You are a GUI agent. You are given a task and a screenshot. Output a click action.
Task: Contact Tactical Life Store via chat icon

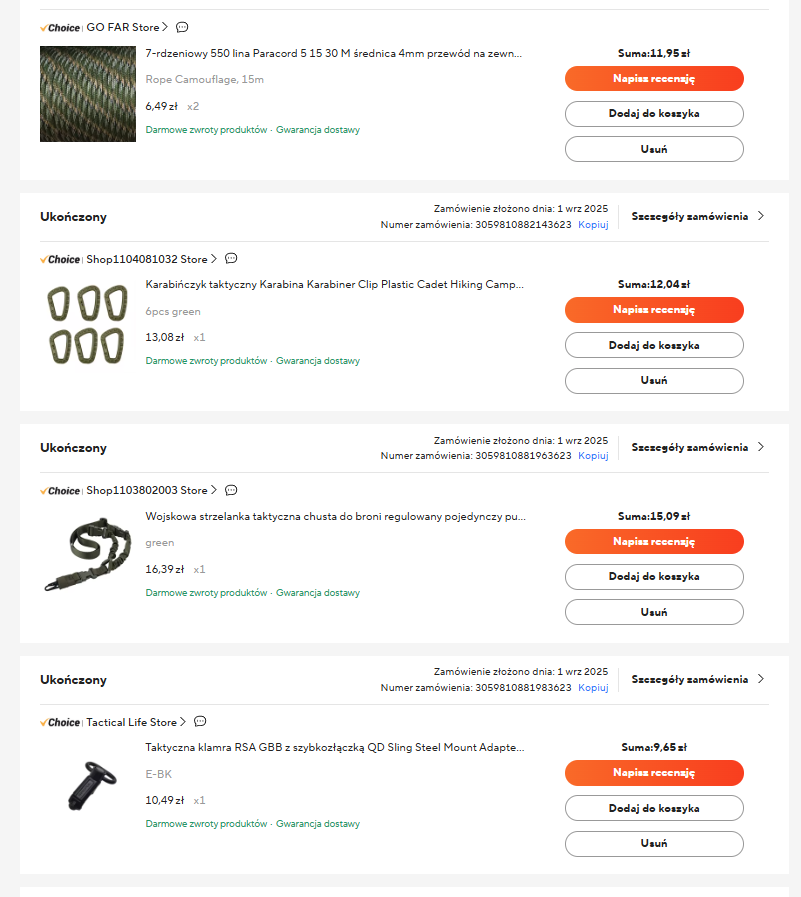point(200,721)
